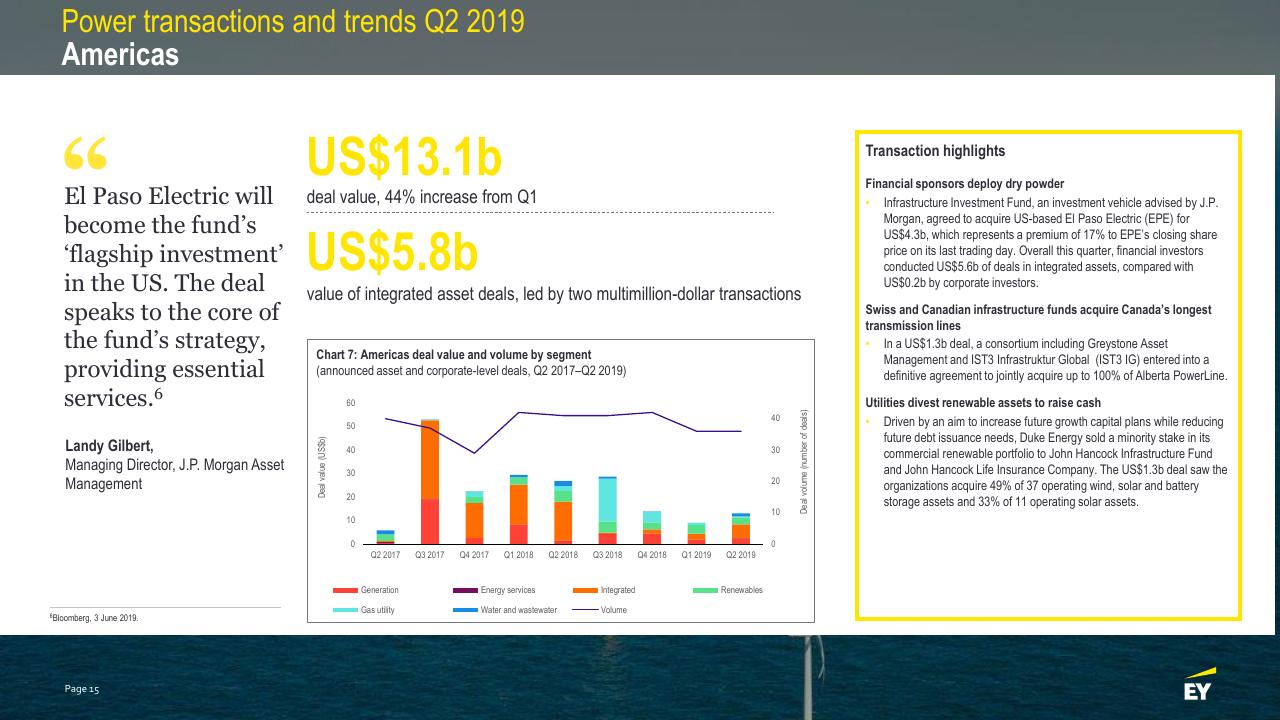Click the 'value of integrated asset deals' caption
1280x720 pixels.
click(x=553, y=294)
